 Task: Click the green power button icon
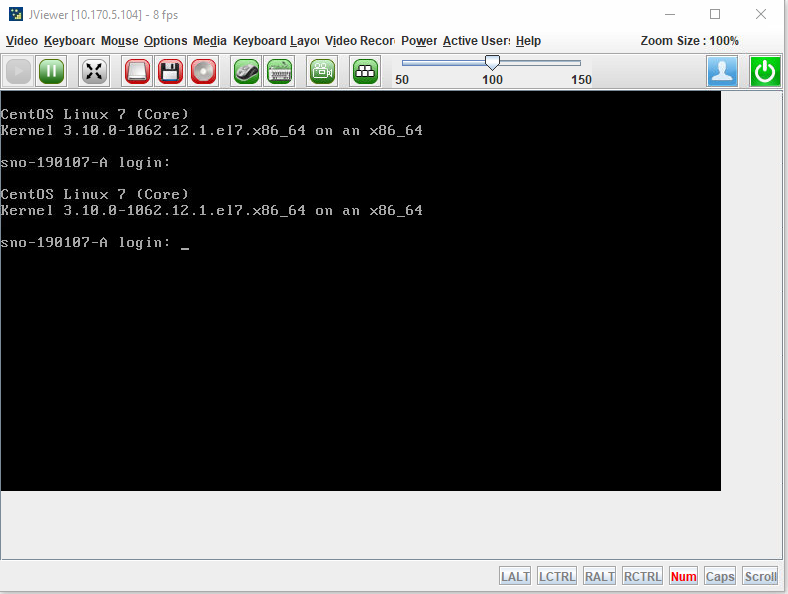(x=765, y=71)
